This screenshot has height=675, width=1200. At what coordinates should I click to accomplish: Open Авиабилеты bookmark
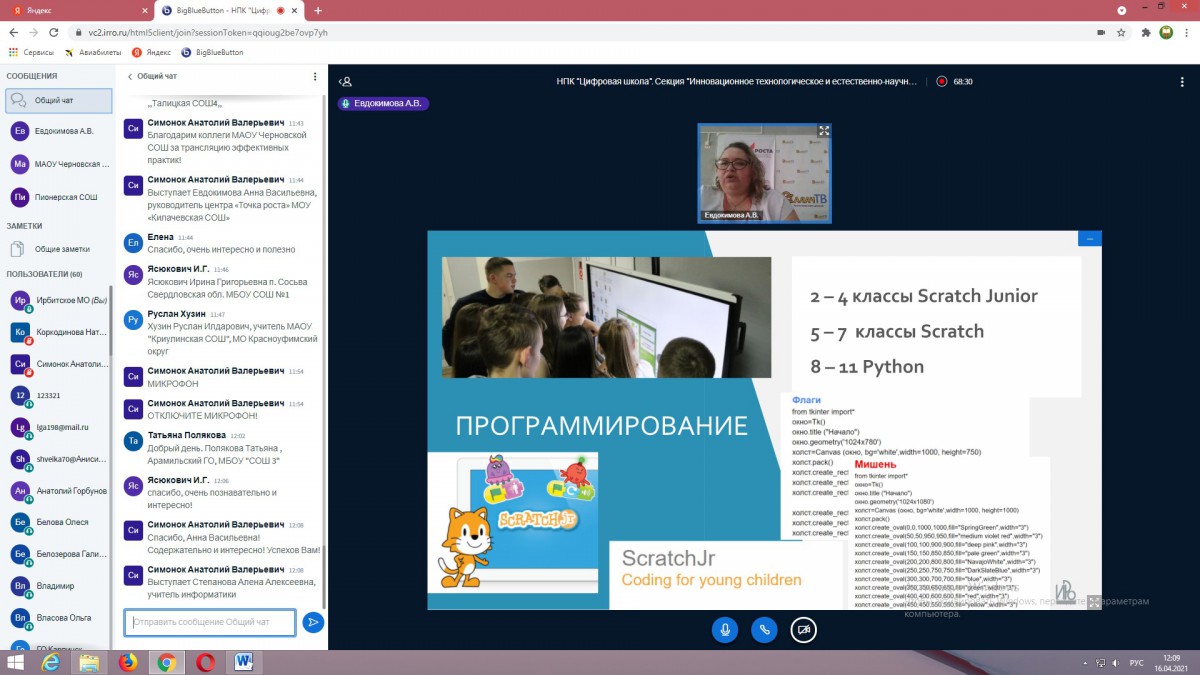pos(93,52)
